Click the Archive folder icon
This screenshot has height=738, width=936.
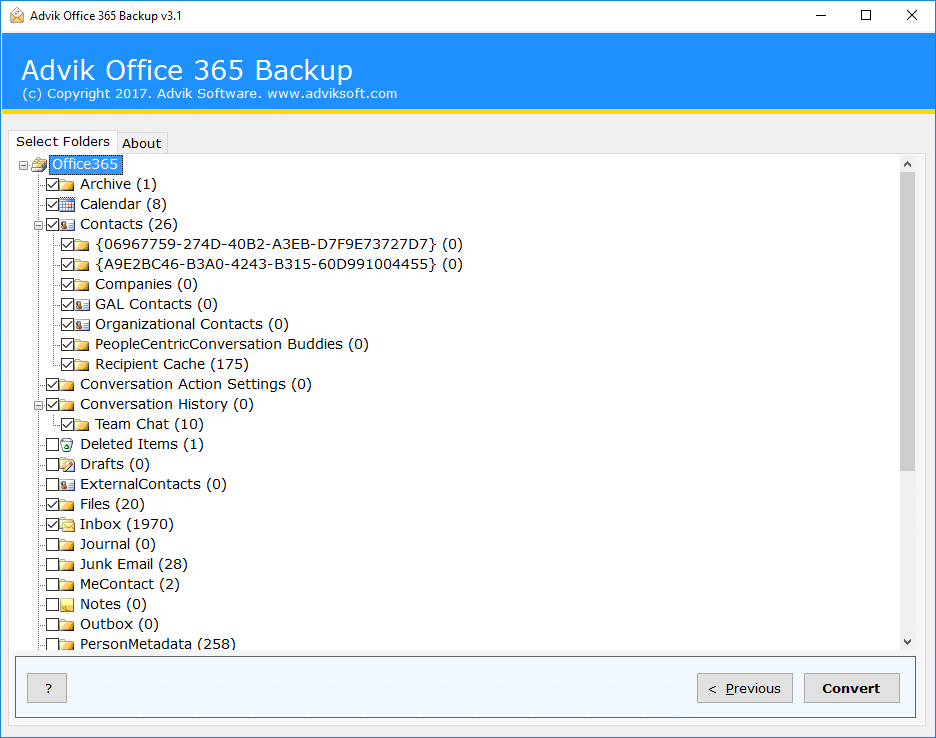(67, 184)
